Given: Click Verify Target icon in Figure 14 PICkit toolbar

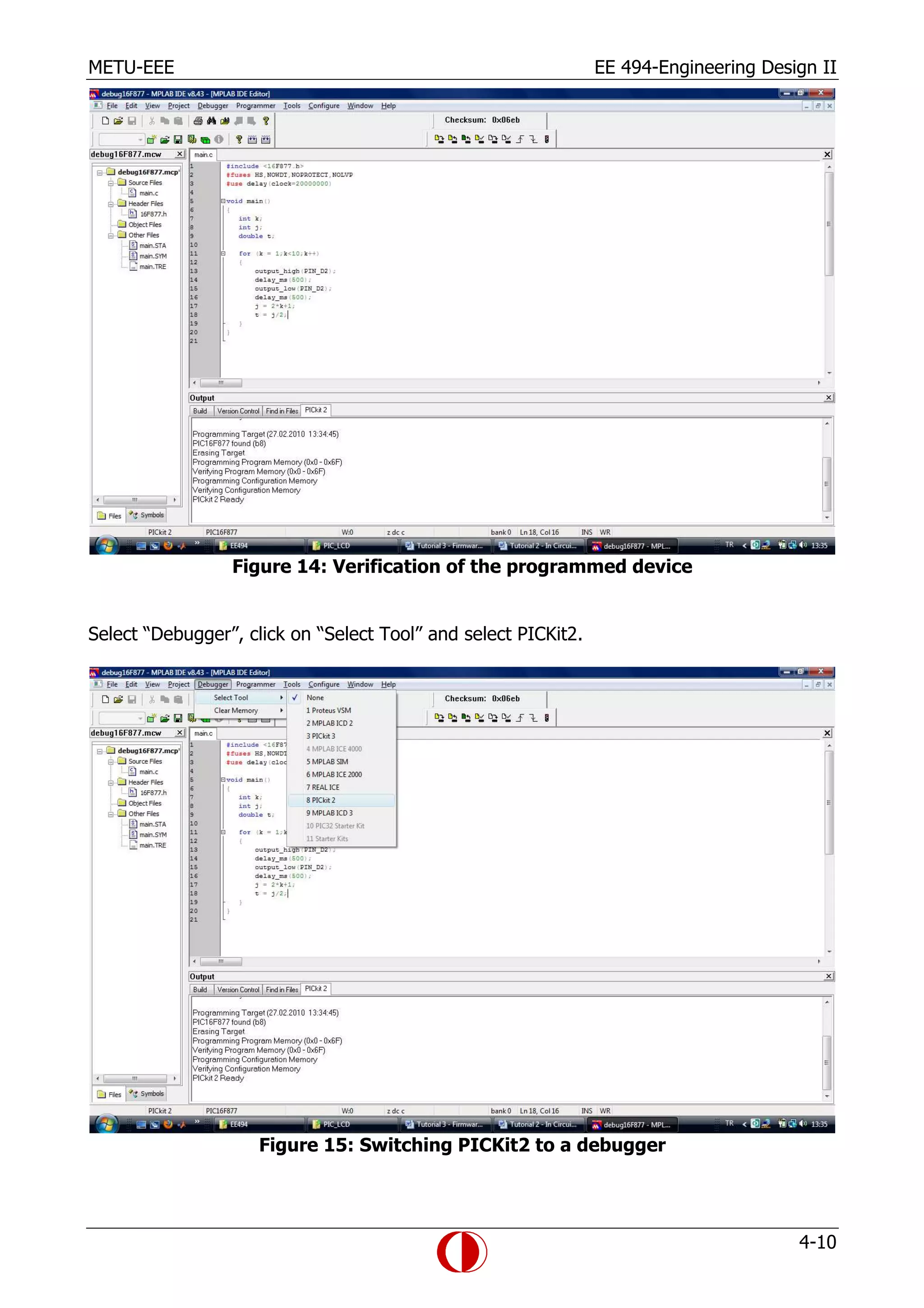Looking at the screenshot, I should (x=479, y=139).
